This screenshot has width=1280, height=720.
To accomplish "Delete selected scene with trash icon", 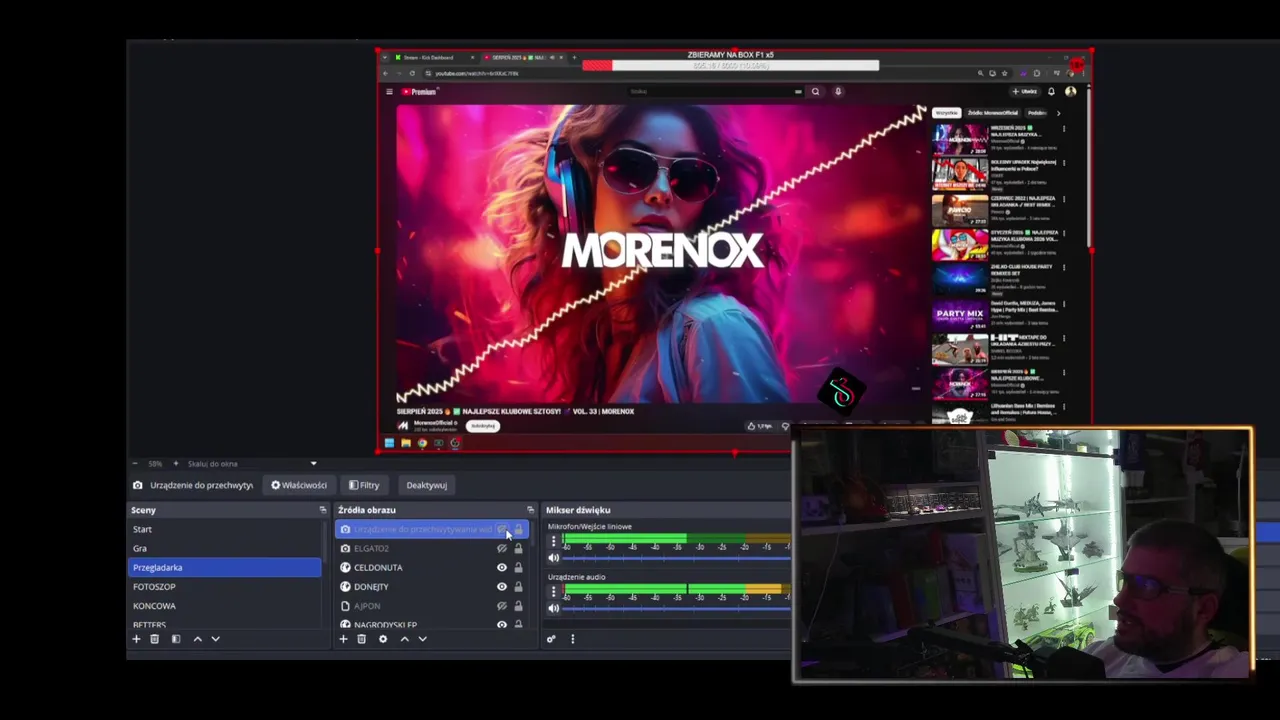I will click(x=154, y=639).
